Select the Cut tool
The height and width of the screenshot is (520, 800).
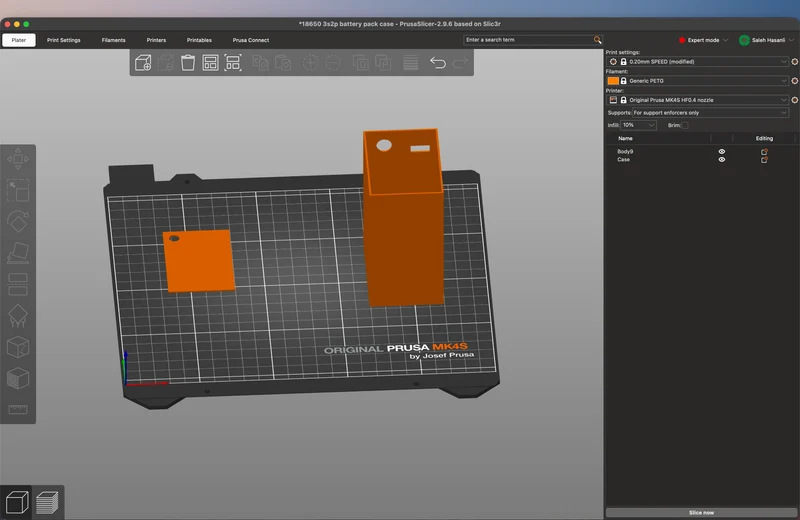(x=18, y=284)
